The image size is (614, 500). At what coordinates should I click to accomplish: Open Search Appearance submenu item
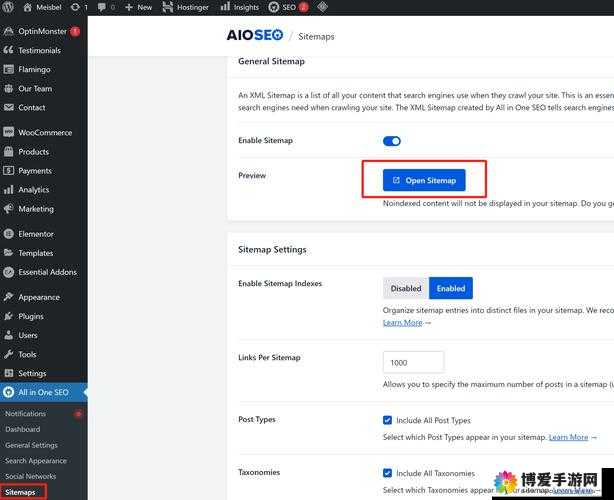(x=36, y=460)
